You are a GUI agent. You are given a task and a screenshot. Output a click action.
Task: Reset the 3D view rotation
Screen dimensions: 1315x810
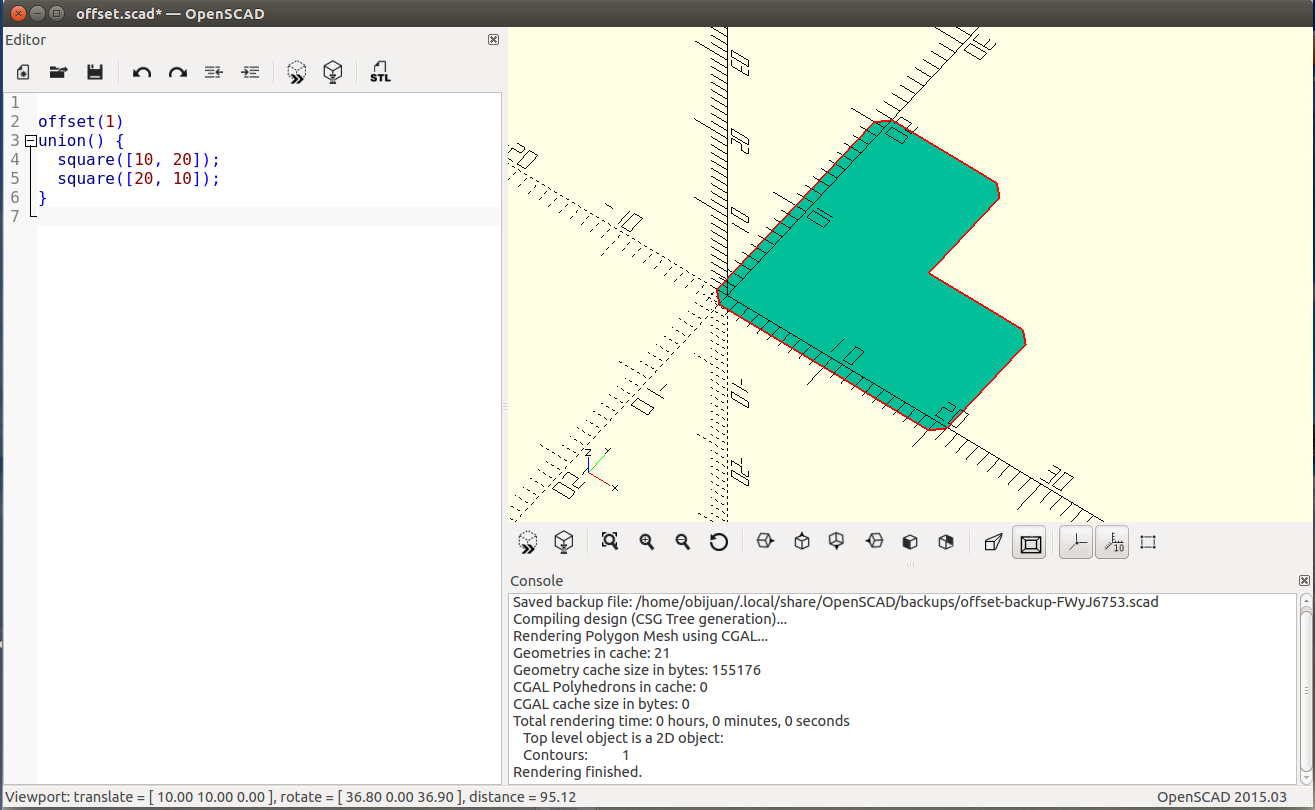[x=719, y=542]
